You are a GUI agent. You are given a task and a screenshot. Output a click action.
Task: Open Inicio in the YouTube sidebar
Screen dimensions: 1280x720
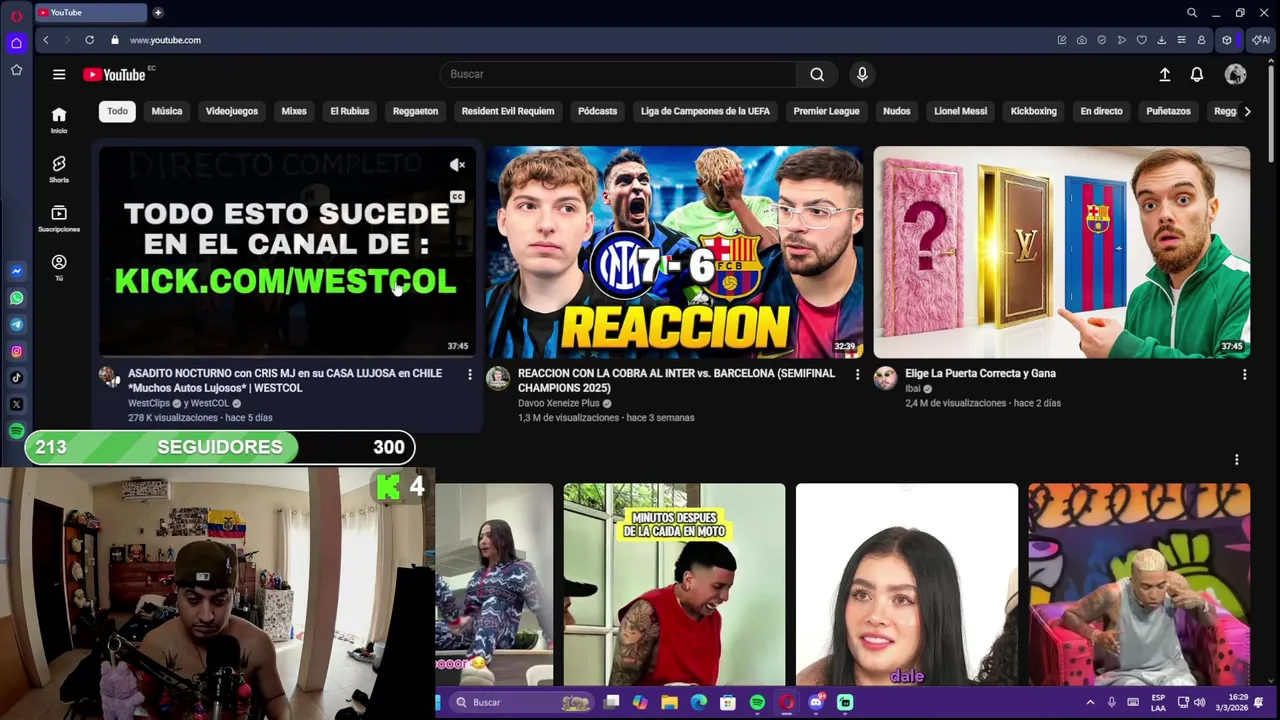tap(59, 119)
